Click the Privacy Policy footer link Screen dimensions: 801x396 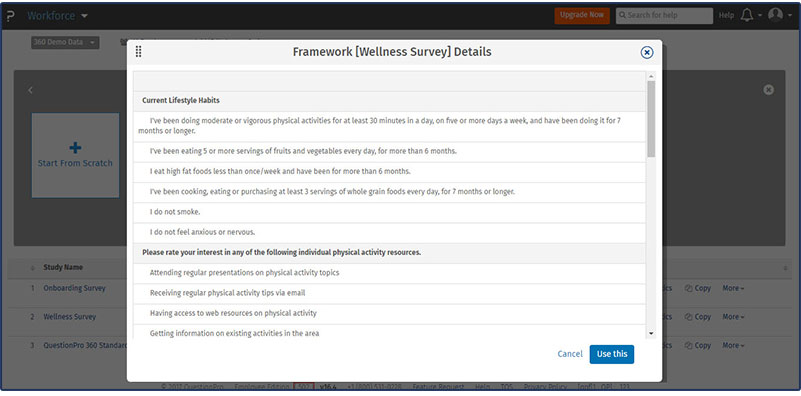click(x=545, y=387)
